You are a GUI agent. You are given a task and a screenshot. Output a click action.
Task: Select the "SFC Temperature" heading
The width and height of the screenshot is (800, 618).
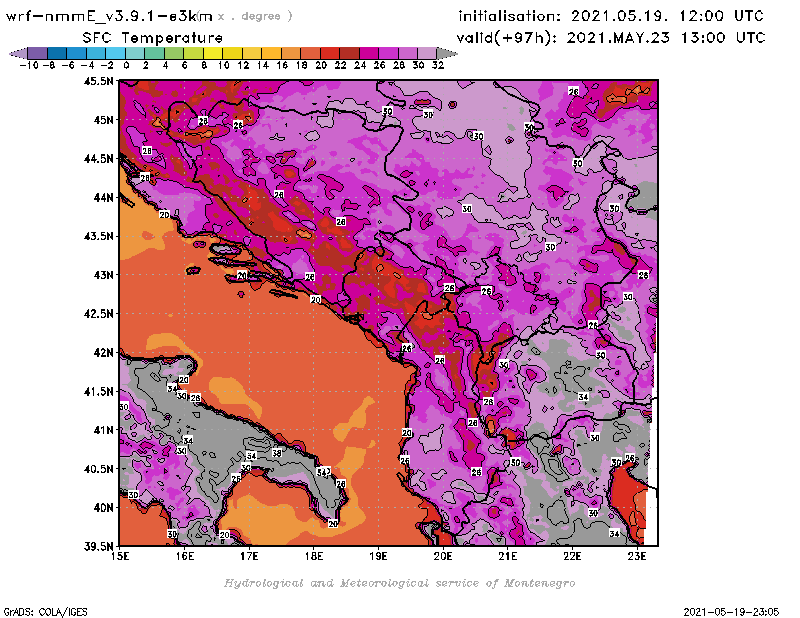point(153,38)
